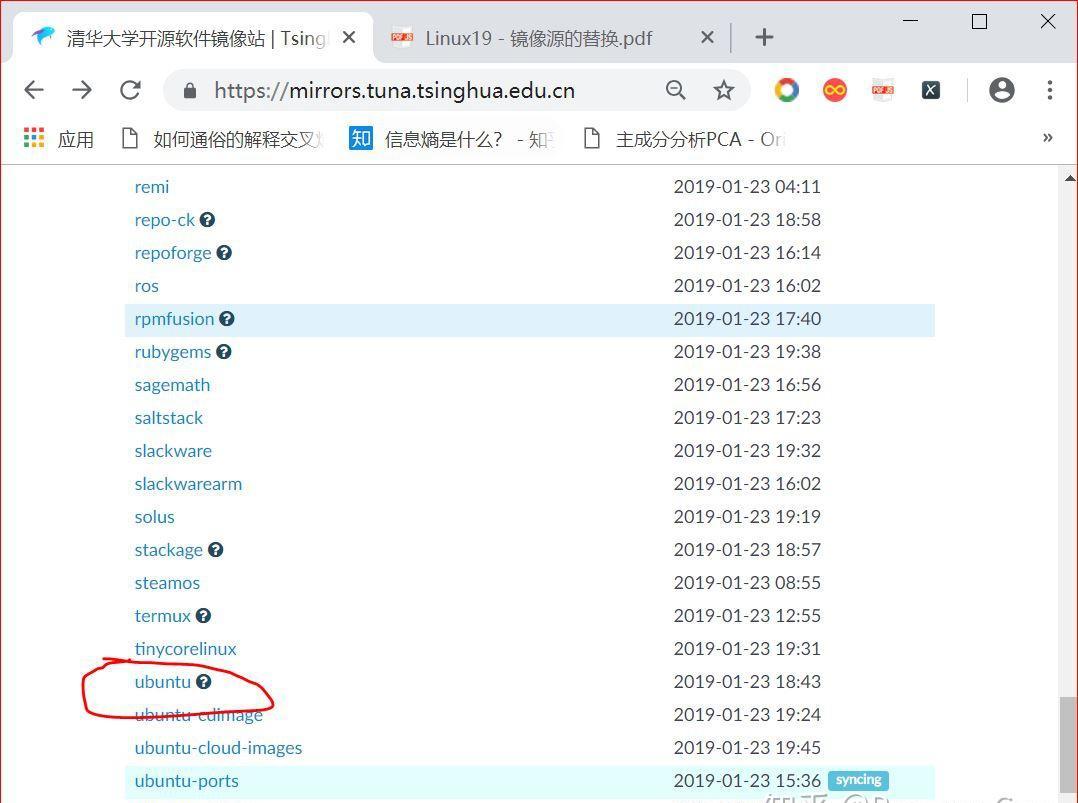
Task: Bookmark this page with the star
Action: click(x=723, y=90)
